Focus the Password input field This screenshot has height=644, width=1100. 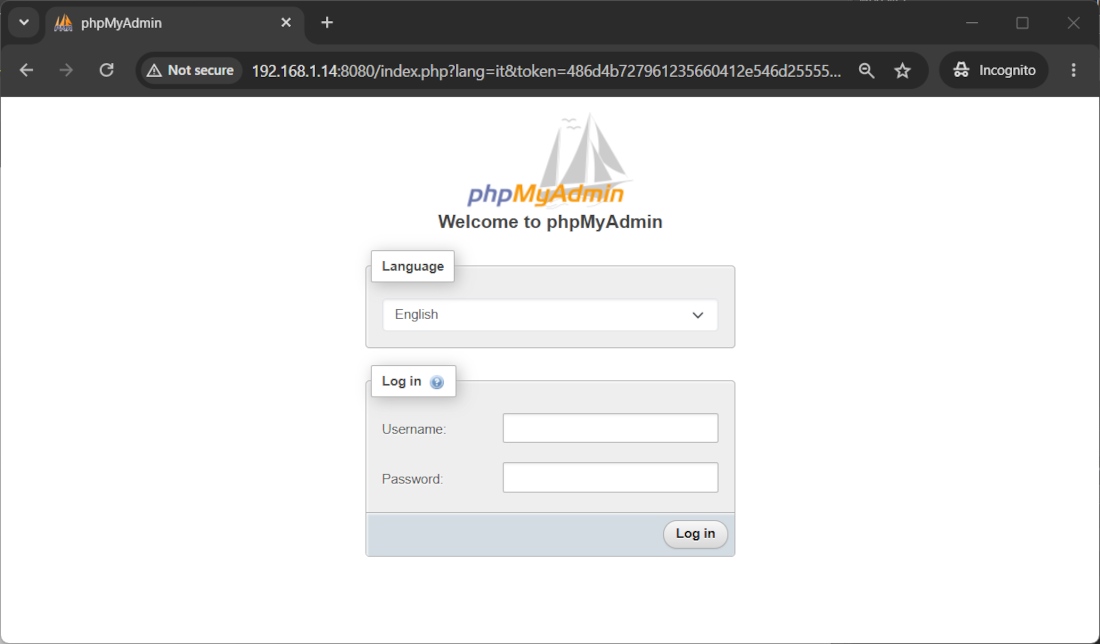610,478
